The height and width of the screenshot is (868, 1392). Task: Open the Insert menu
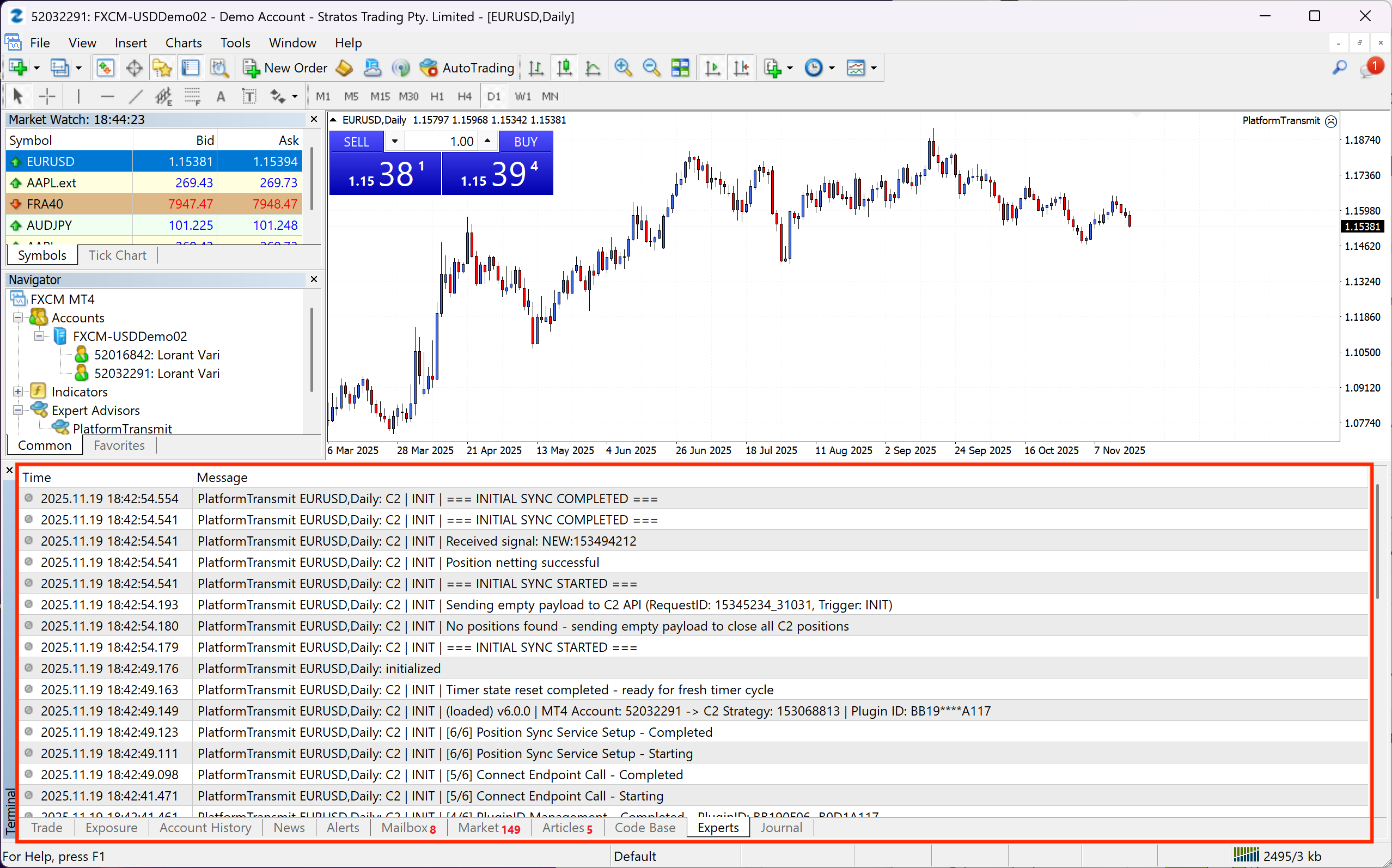click(130, 43)
